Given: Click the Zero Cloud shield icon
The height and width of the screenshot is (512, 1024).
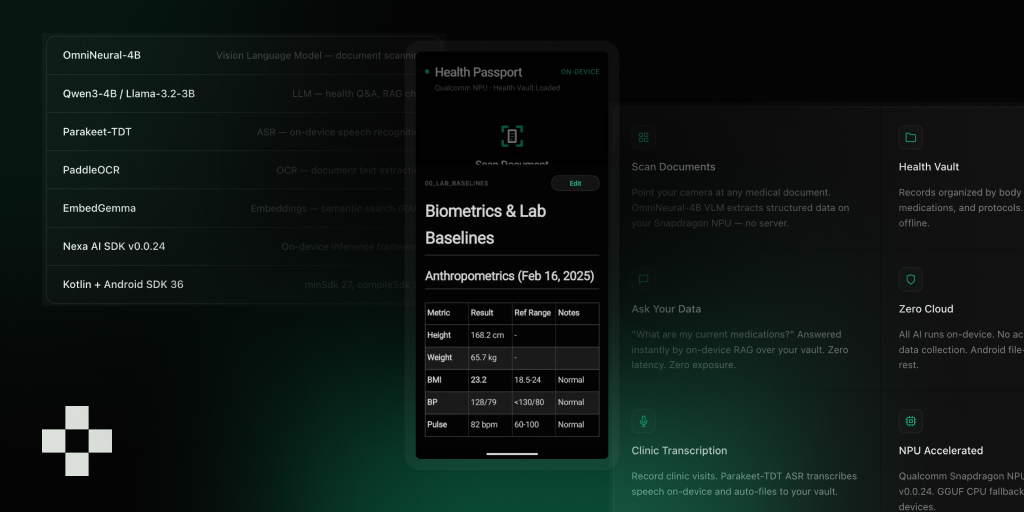Looking at the screenshot, I should pos(910,279).
